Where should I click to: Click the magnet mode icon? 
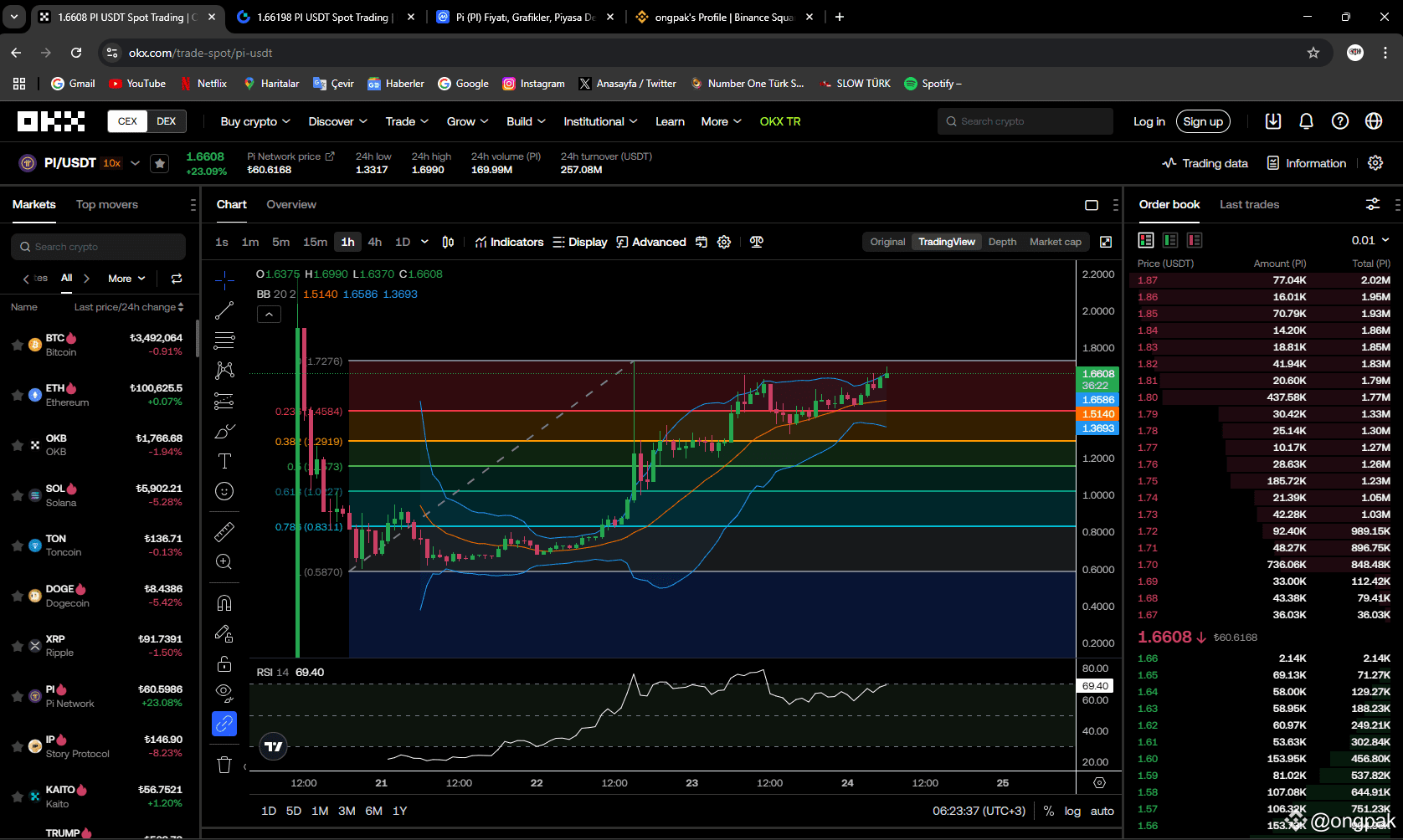click(x=224, y=603)
